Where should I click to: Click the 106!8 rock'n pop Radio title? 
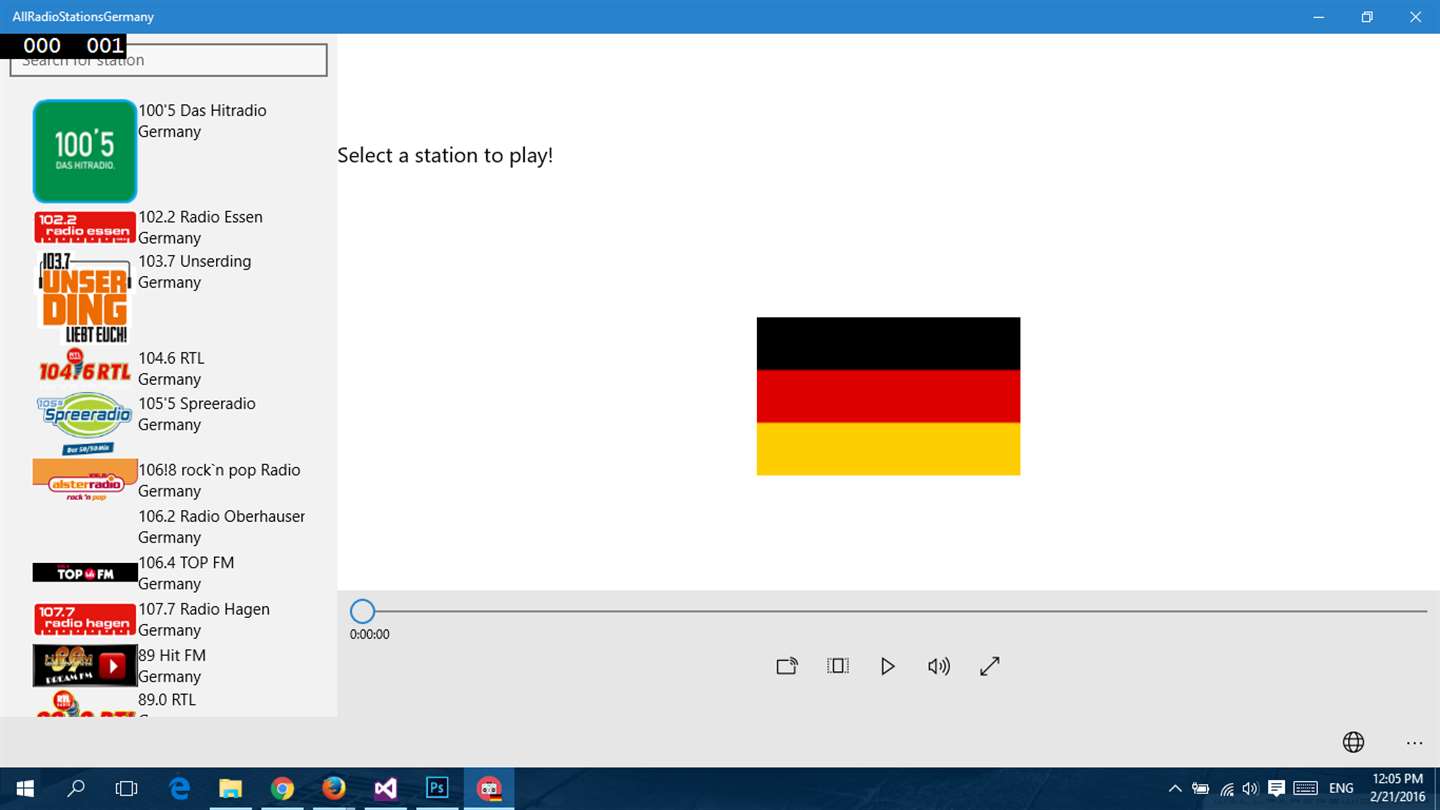[x=219, y=470]
